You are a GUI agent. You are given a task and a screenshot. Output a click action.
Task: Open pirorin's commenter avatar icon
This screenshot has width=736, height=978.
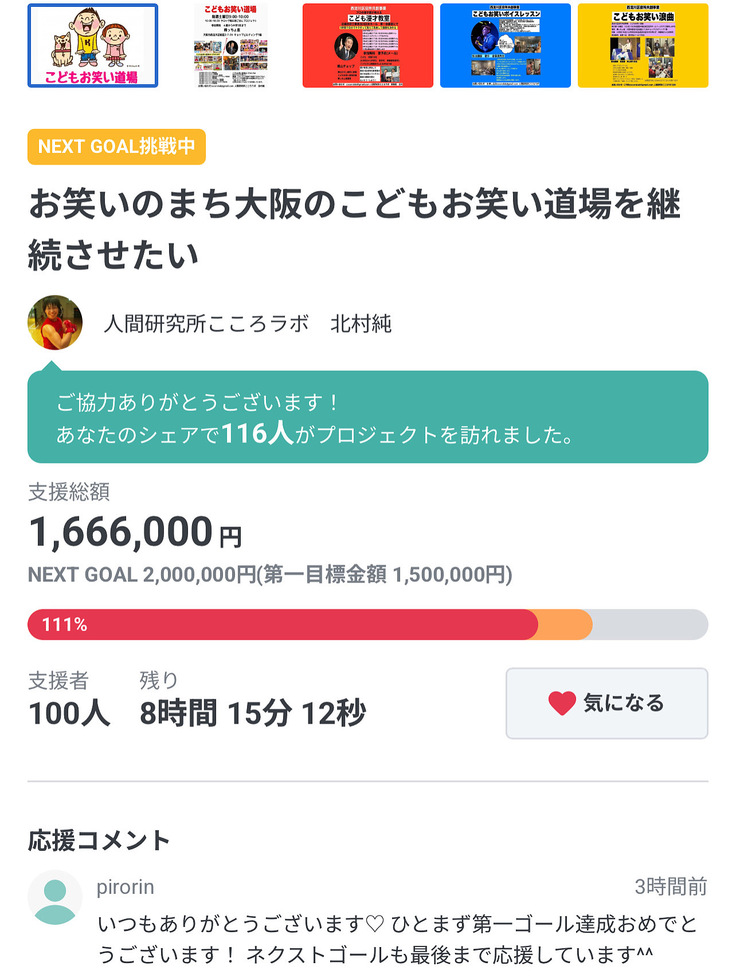(x=55, y=898)
